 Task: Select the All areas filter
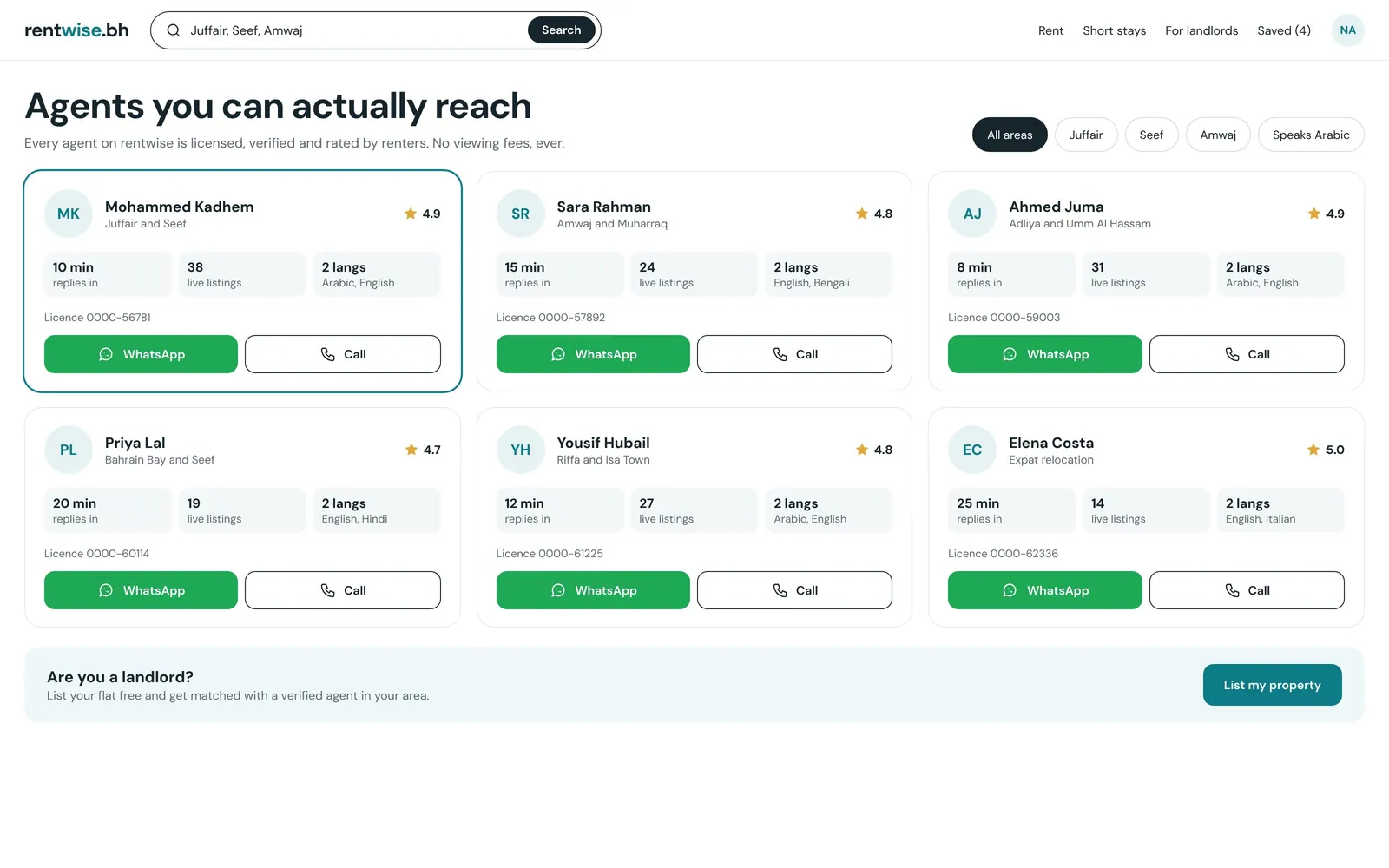(1010, 135)
